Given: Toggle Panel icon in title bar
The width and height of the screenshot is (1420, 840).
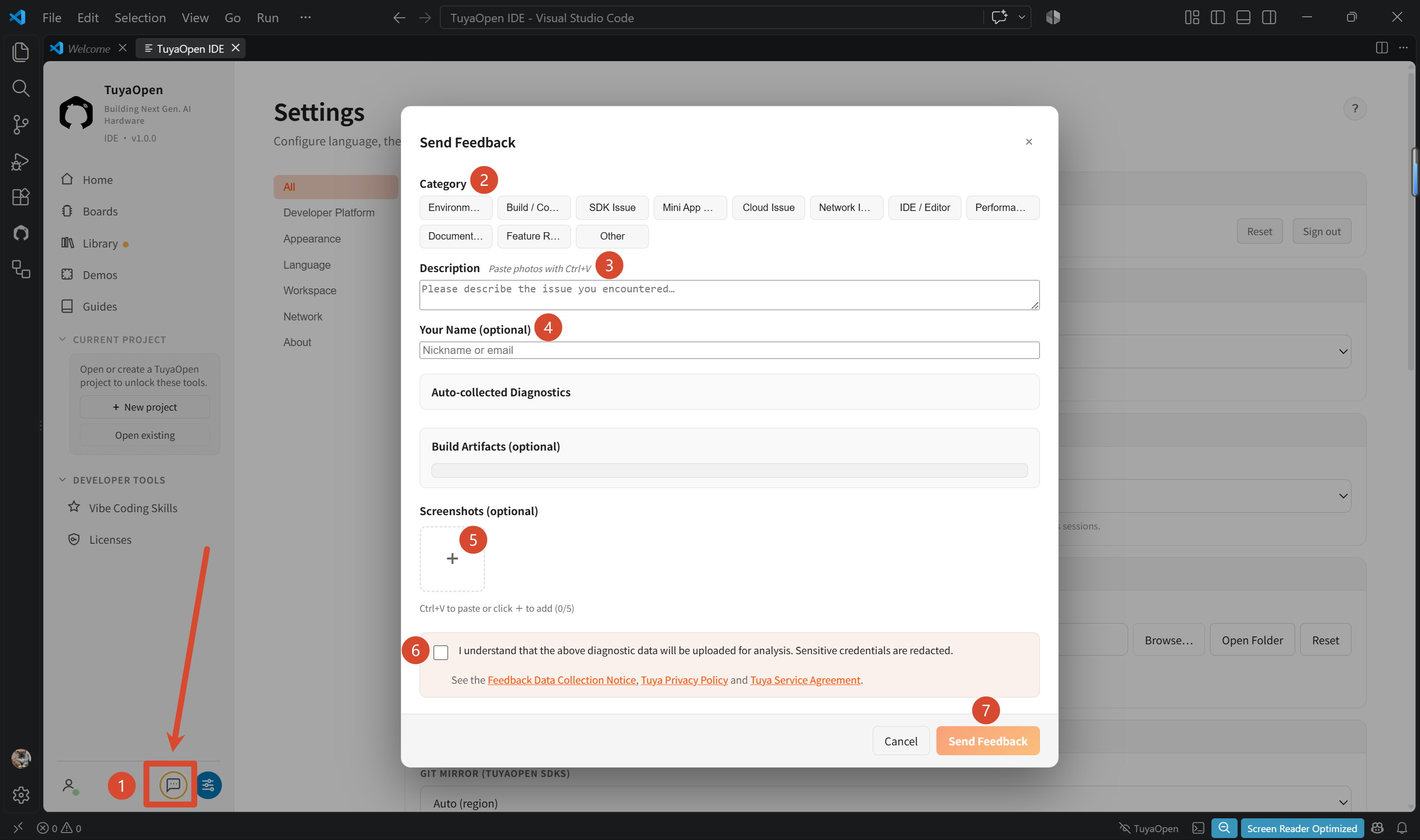Looking at the screenshot, I should pos(1243,18).
